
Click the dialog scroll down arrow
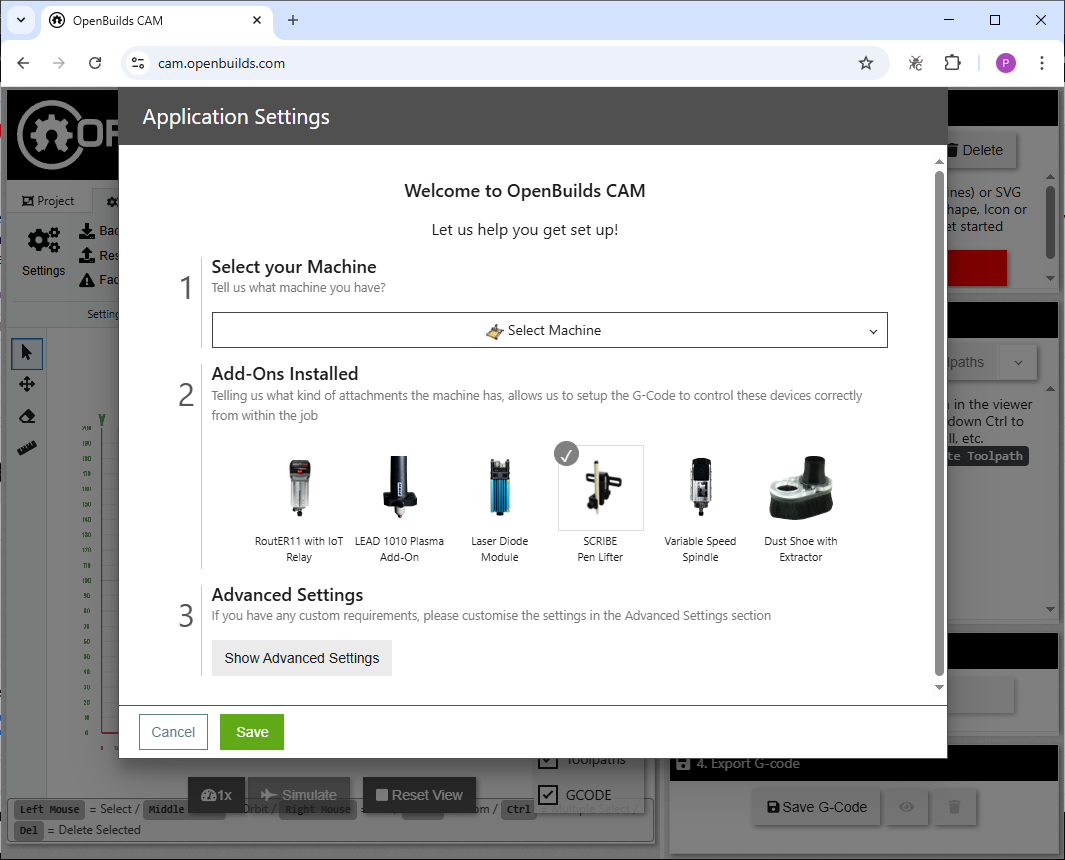(939, 687)
